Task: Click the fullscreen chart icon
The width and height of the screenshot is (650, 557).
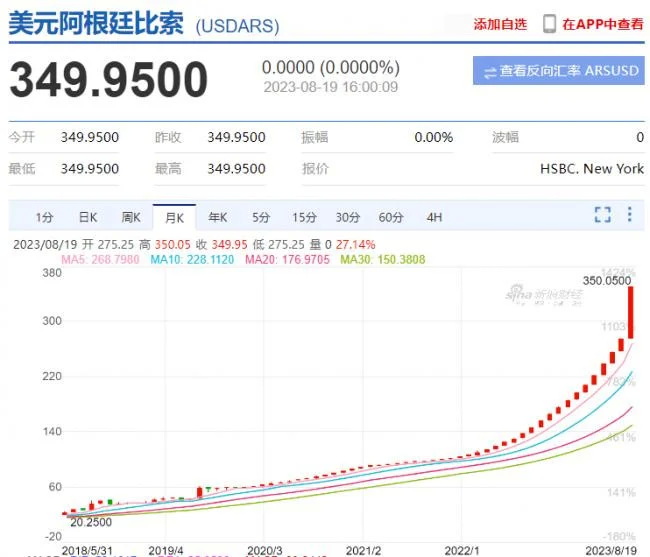Action: tap(602, 215)
